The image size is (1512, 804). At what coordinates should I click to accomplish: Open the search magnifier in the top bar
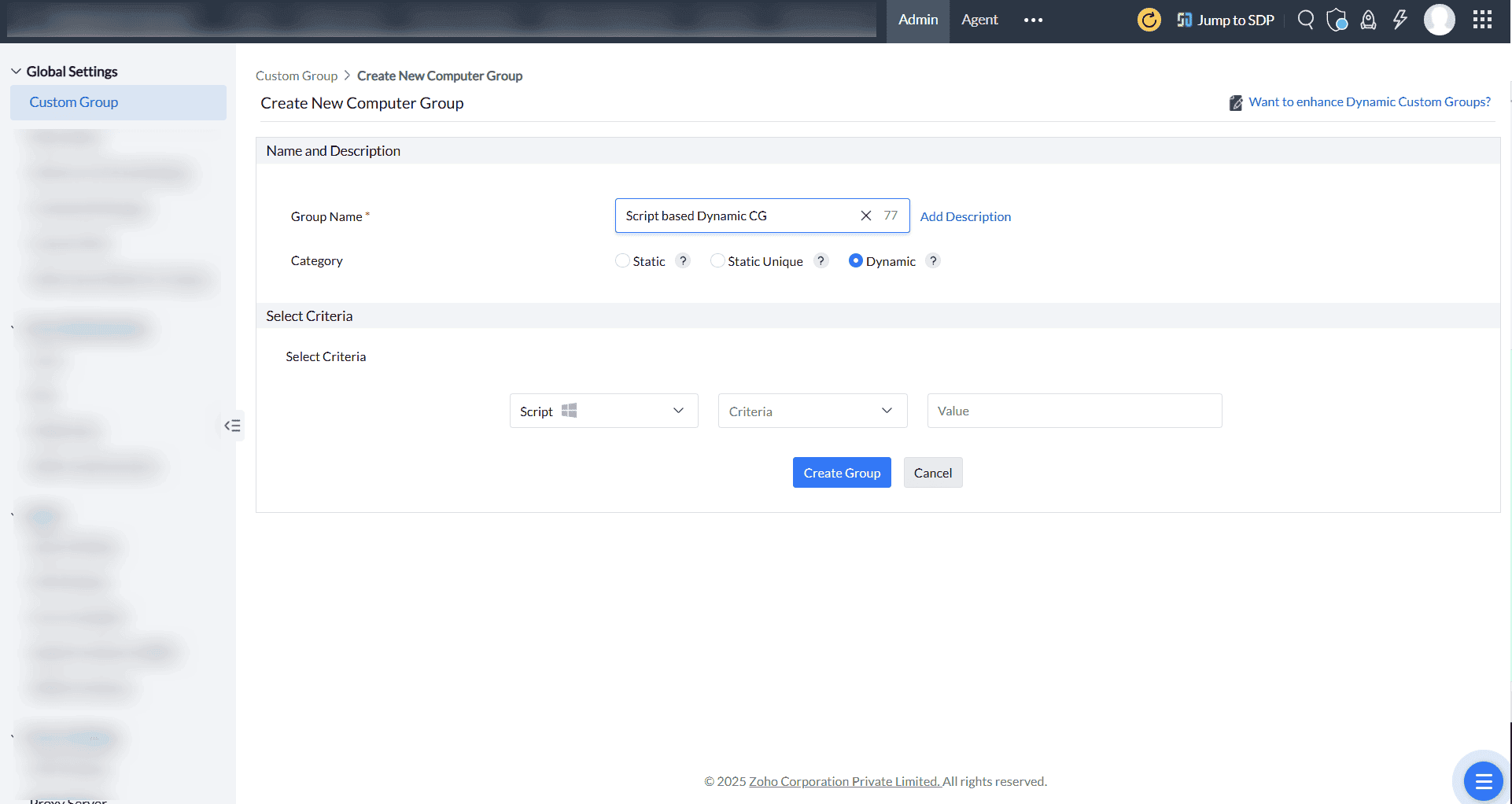click(x=1305, y=20)
